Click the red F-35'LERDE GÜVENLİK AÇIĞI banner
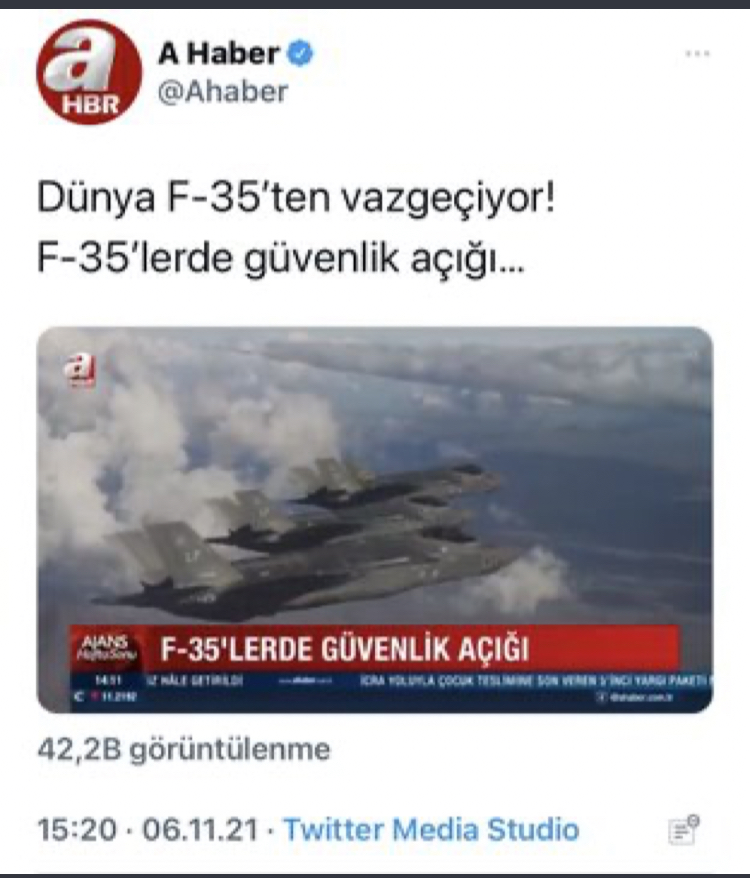Viewport: 750px width, 878px height. coord(374,649)
